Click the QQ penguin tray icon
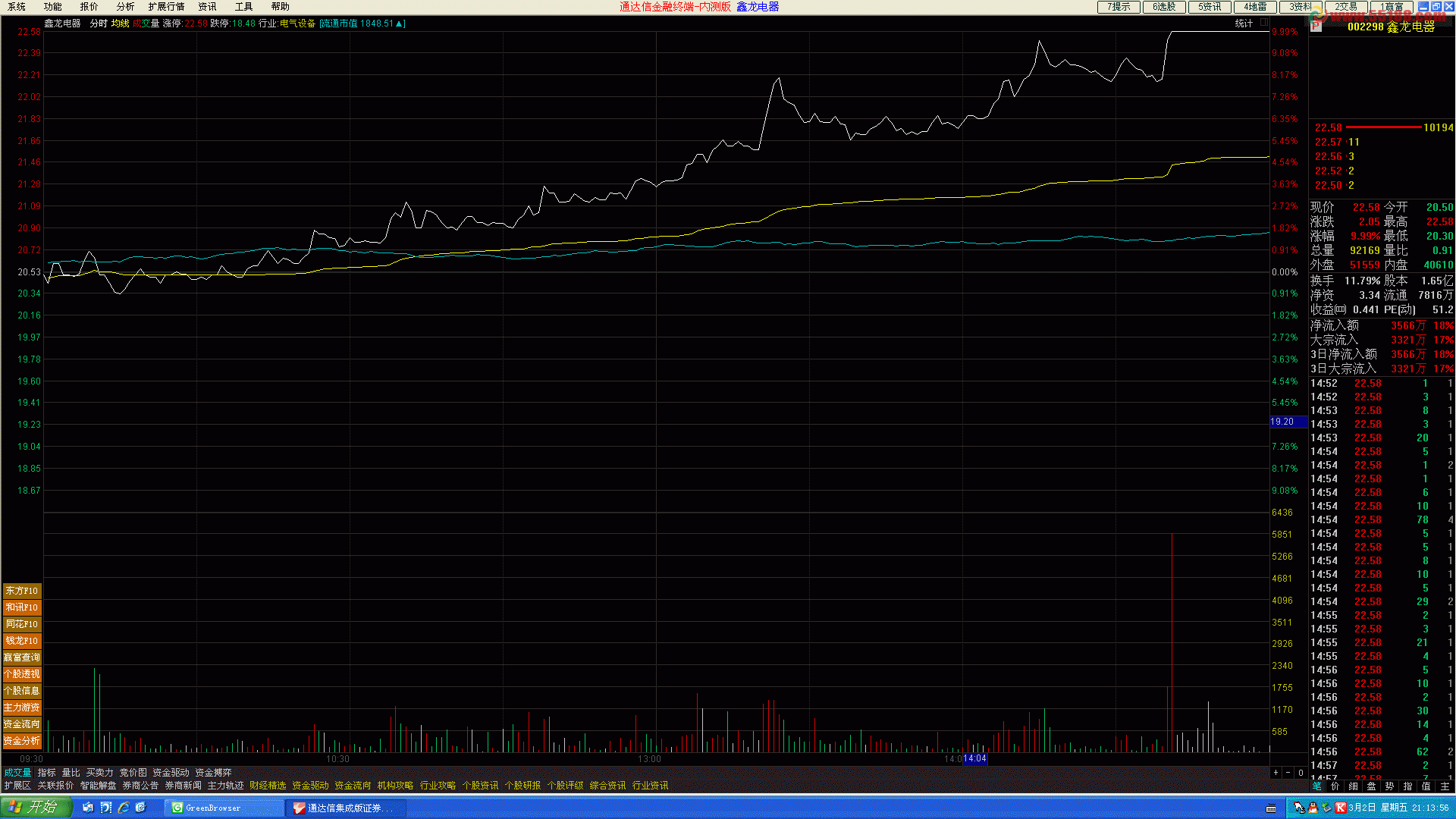The height and width of the screenshot is (819, 1456). [1313, 808]
